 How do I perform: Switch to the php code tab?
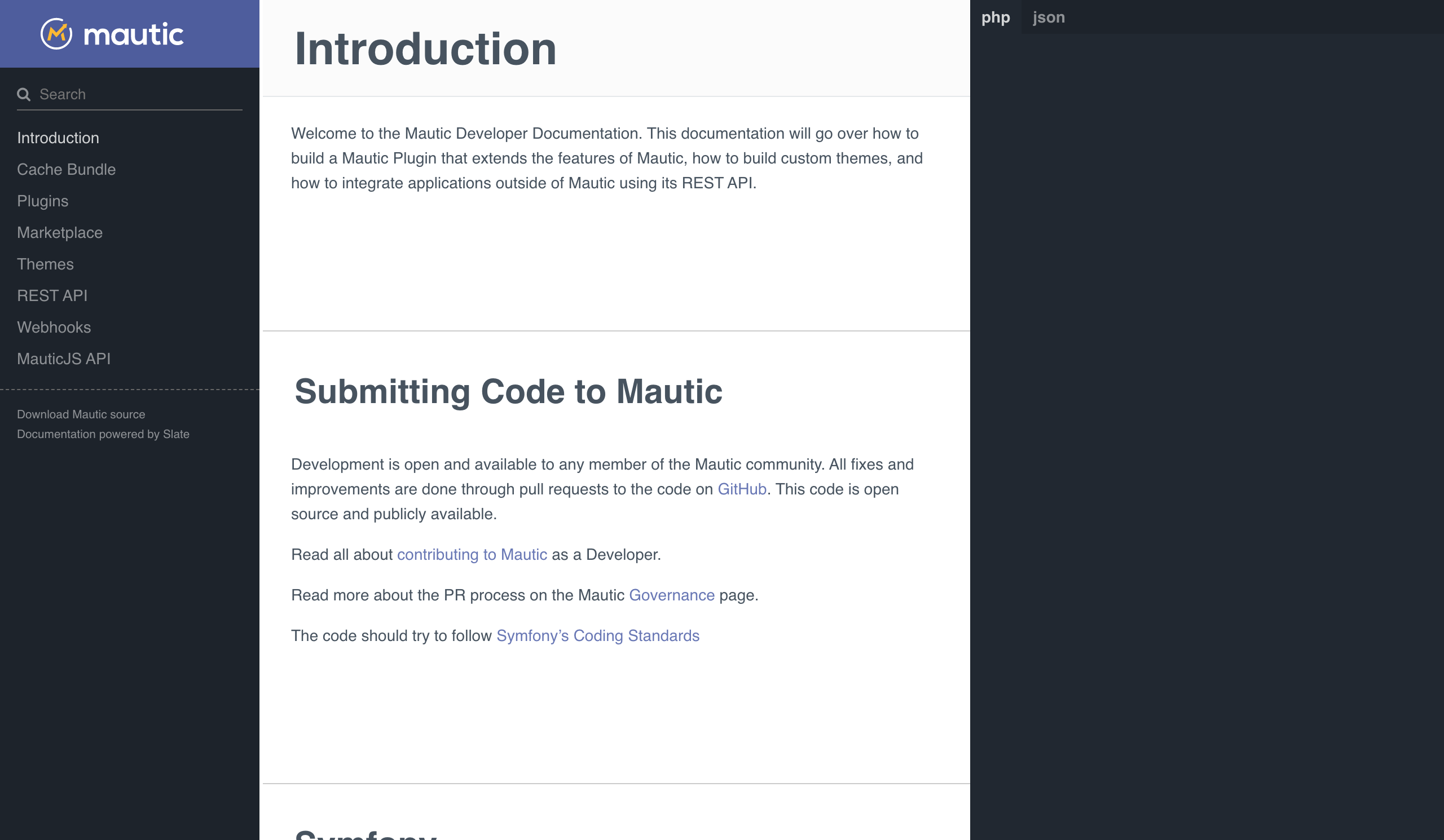(996, 17)
